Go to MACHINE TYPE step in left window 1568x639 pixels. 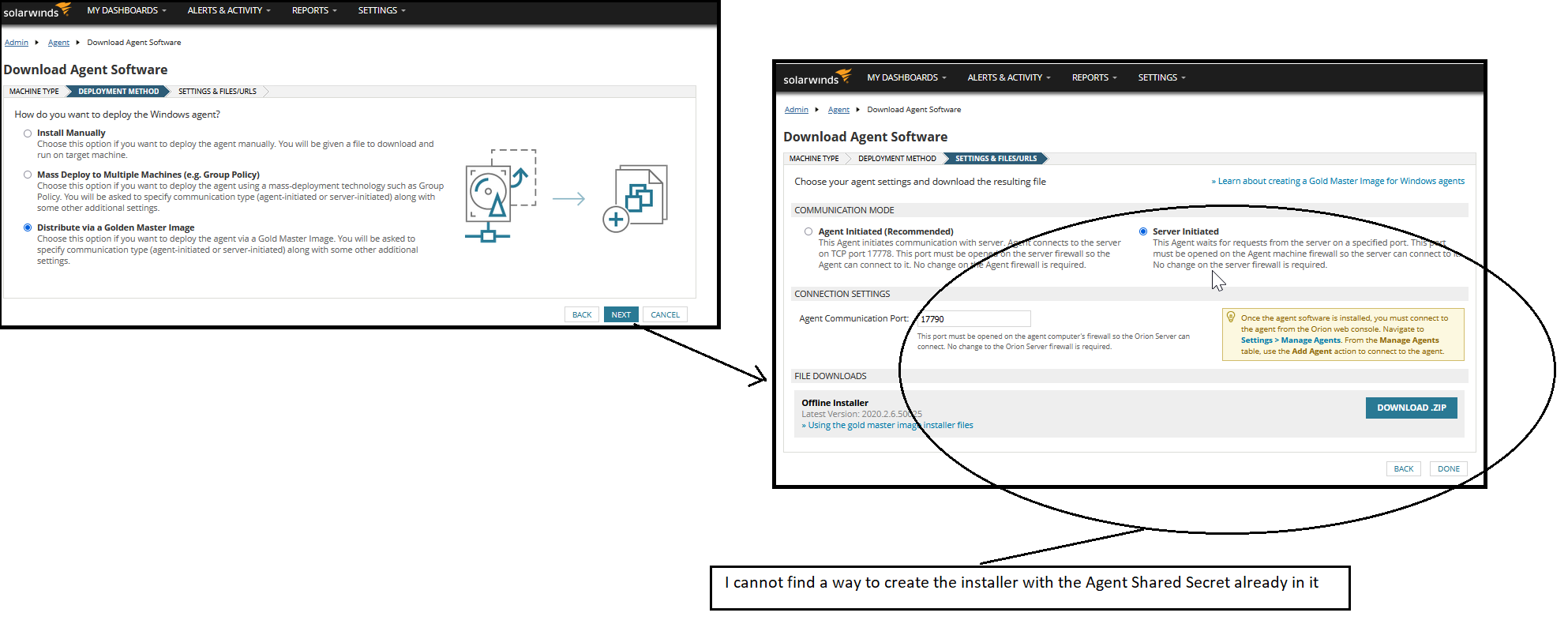click(34, 92)
